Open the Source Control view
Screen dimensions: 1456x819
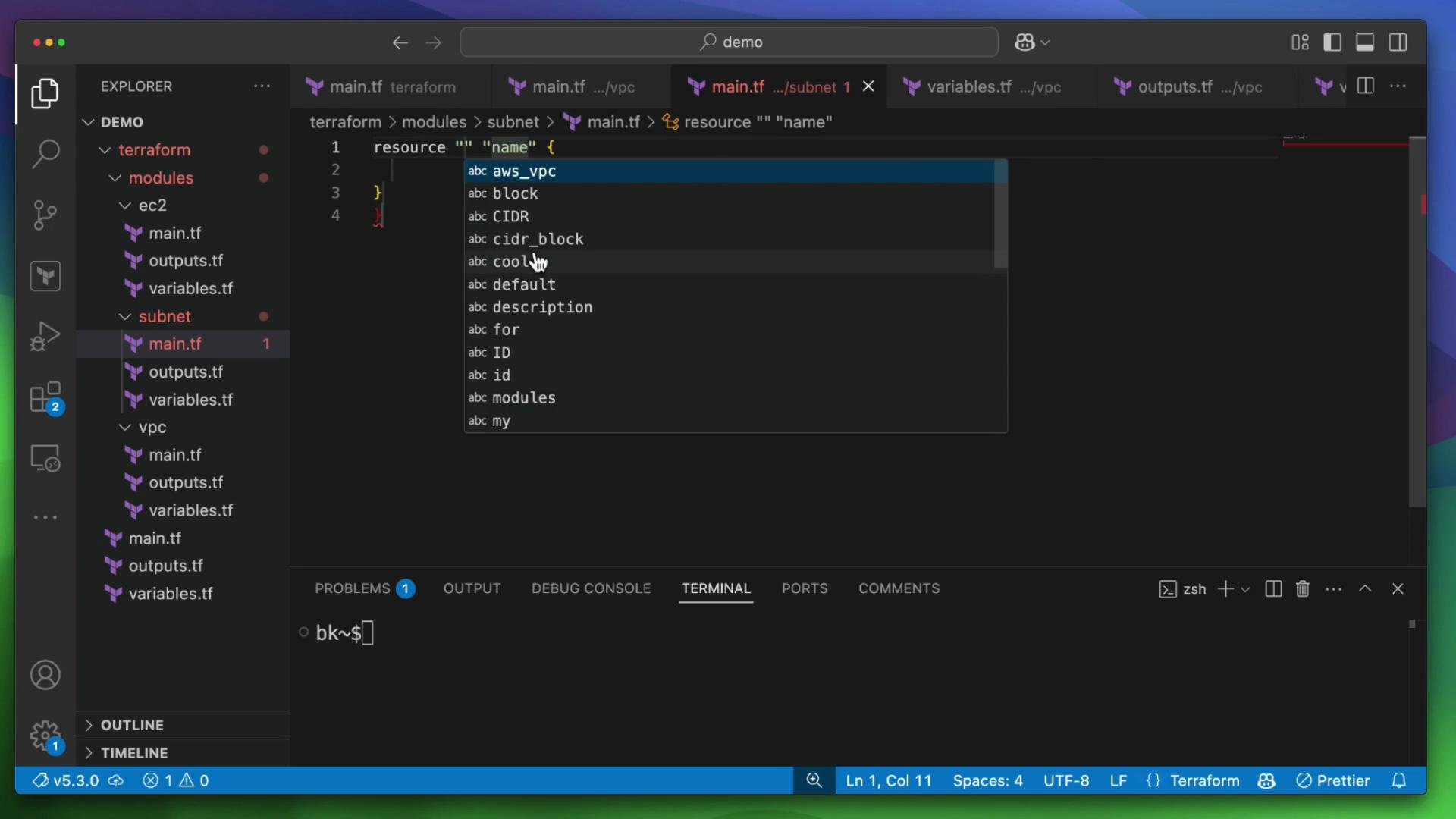coord(45,215)
